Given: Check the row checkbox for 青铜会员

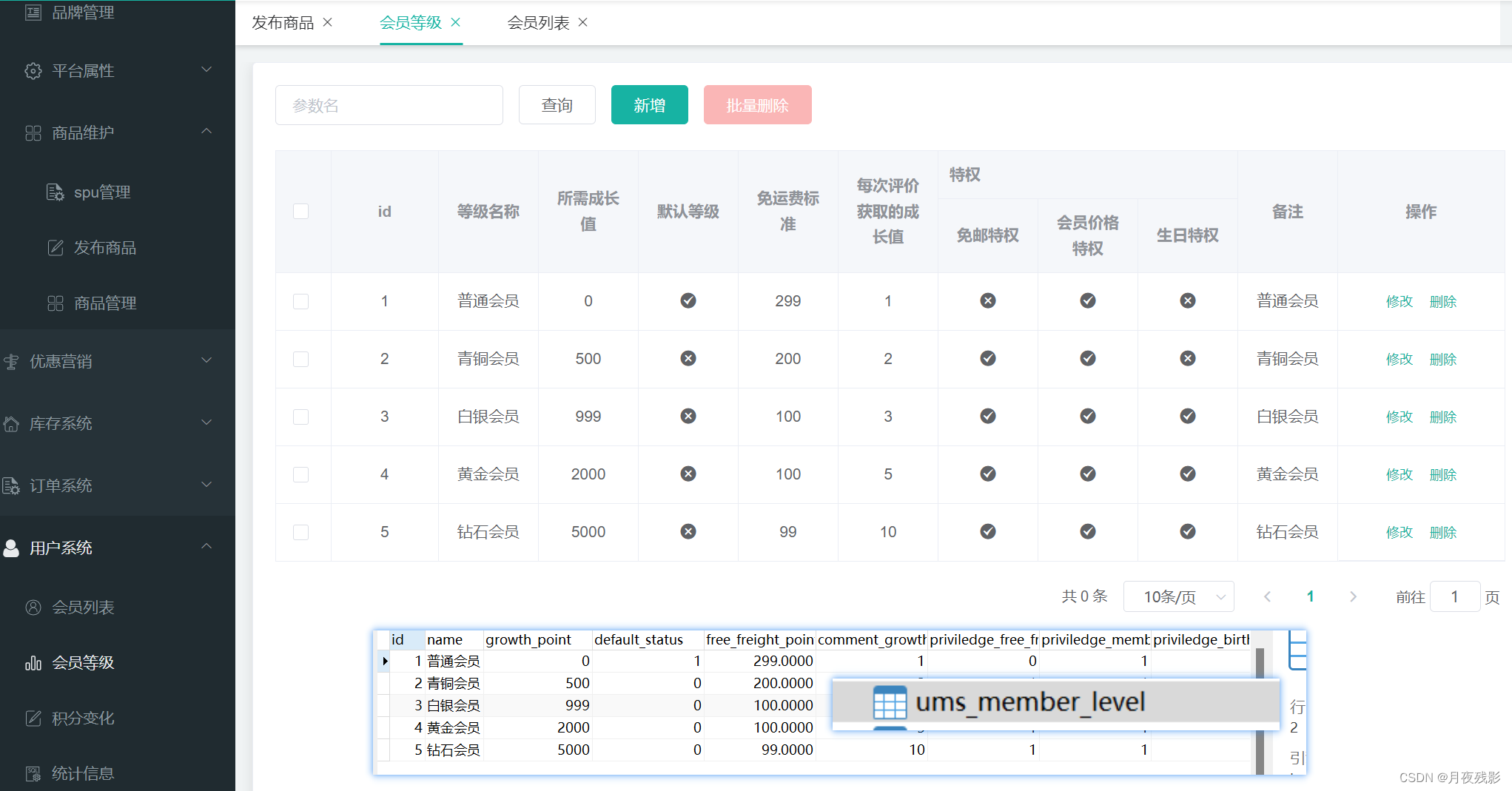Looking at the screenshot, I should click(x=300, y=359).
